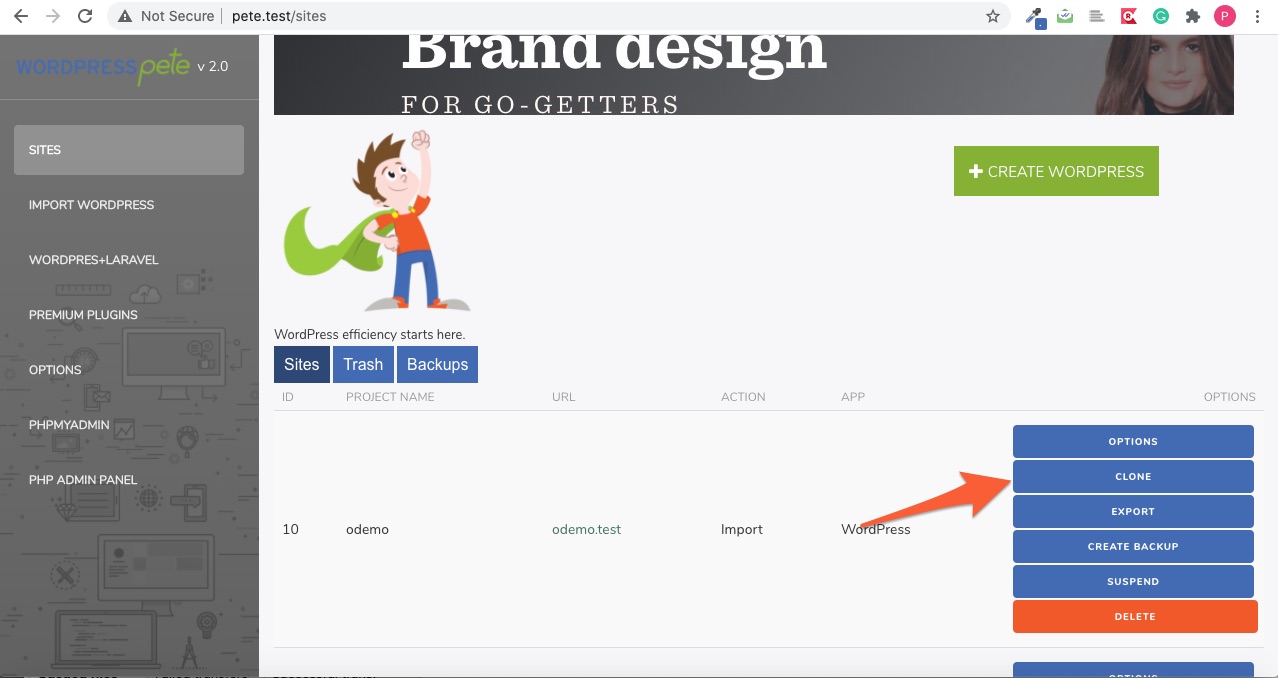Click the address bar URL pete.test/sites
This screenshot has width=1278, height=678.
click(280, 16)
